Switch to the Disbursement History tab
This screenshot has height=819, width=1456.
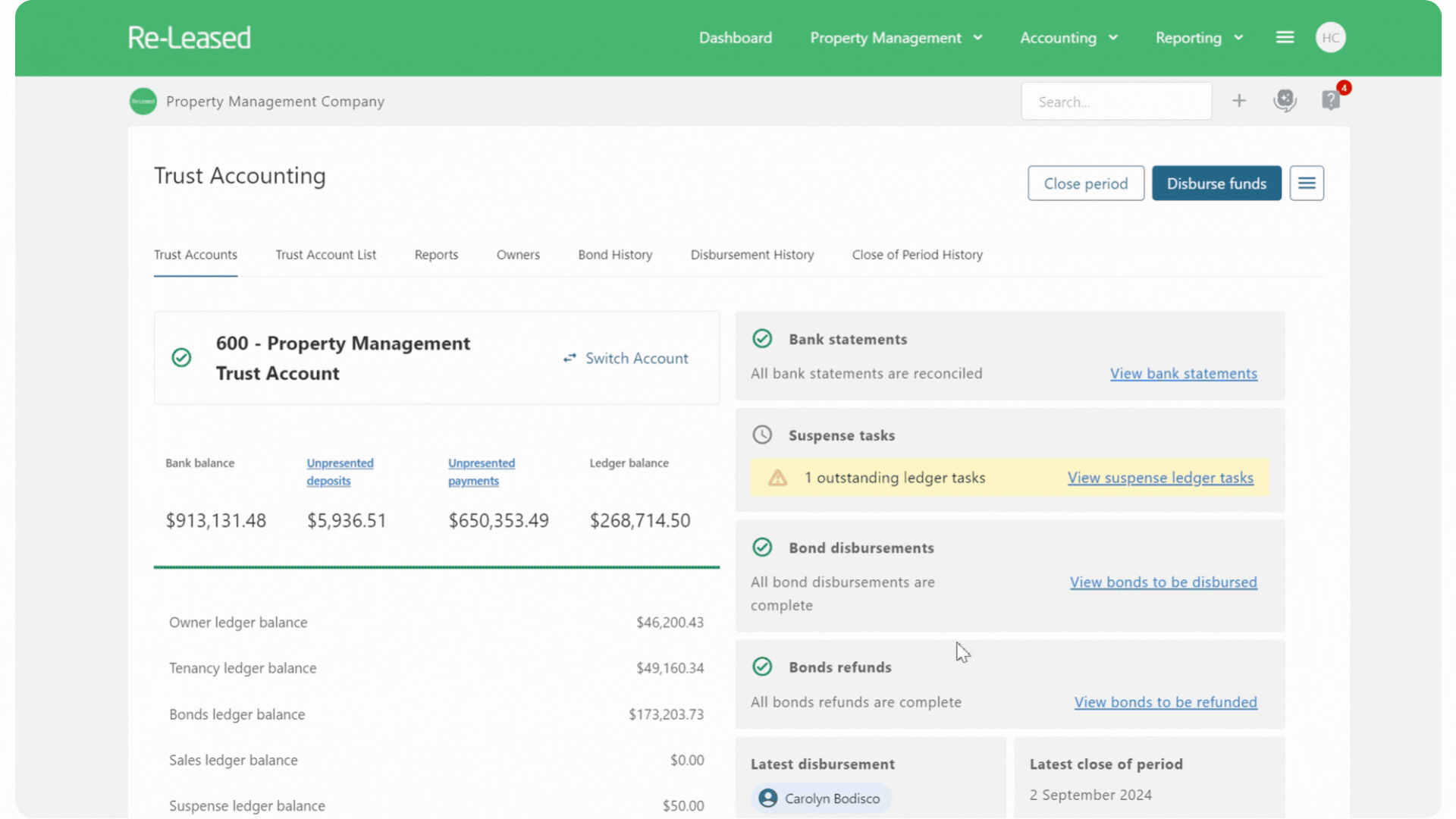click(x=752, y=255)
